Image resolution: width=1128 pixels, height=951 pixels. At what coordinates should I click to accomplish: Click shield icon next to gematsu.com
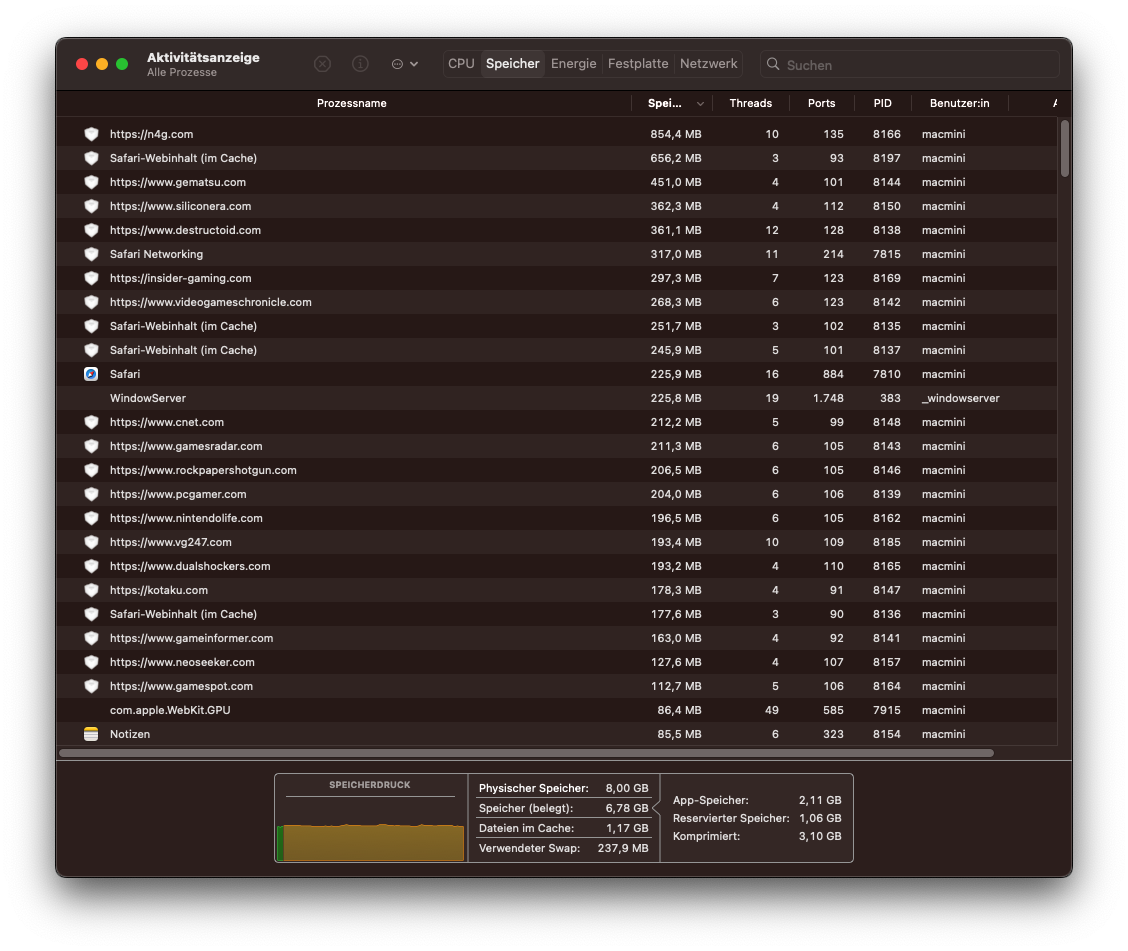click(91, 182)
